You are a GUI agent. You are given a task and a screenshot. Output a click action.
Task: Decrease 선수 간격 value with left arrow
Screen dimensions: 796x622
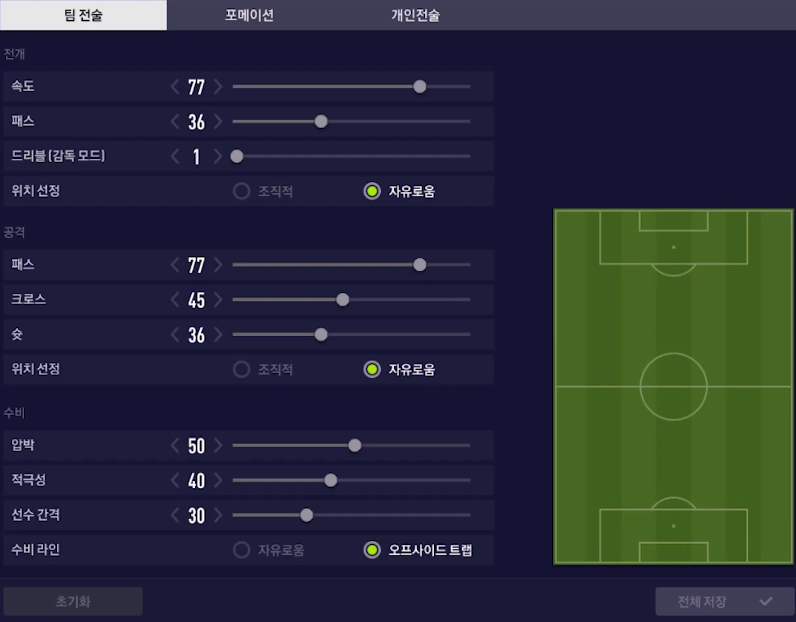pos(175,515)
